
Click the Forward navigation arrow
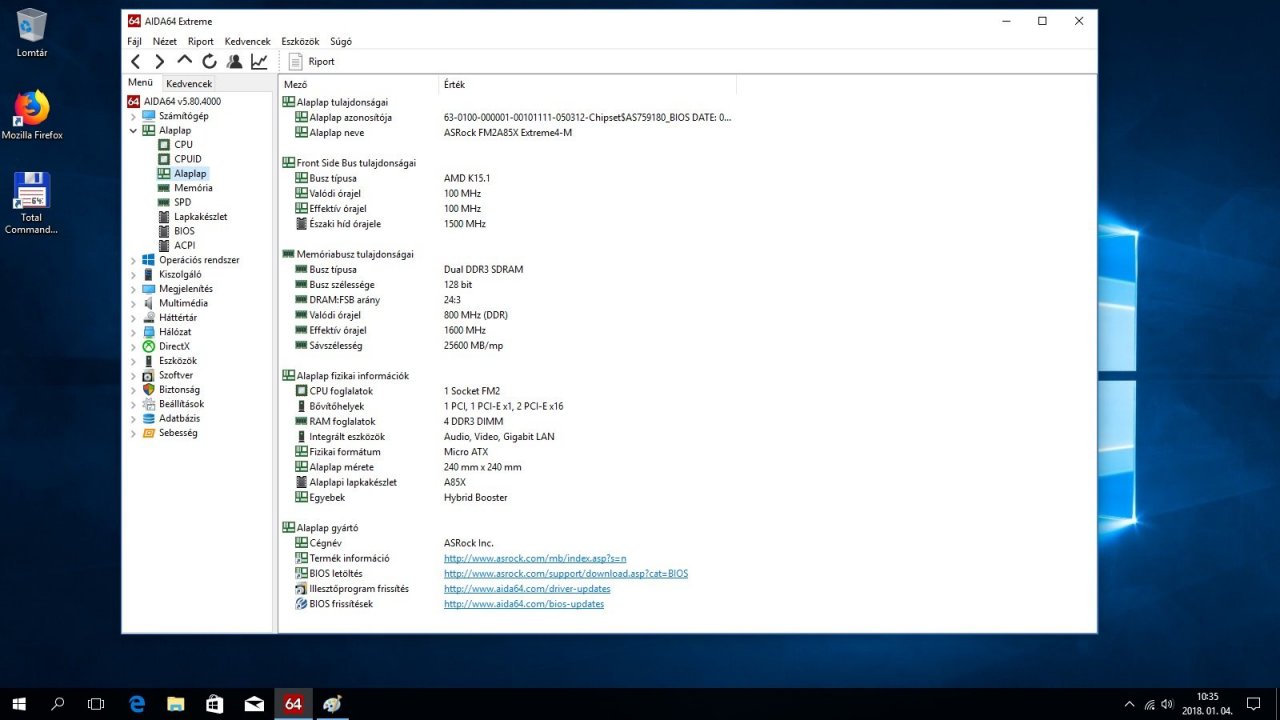160,62
